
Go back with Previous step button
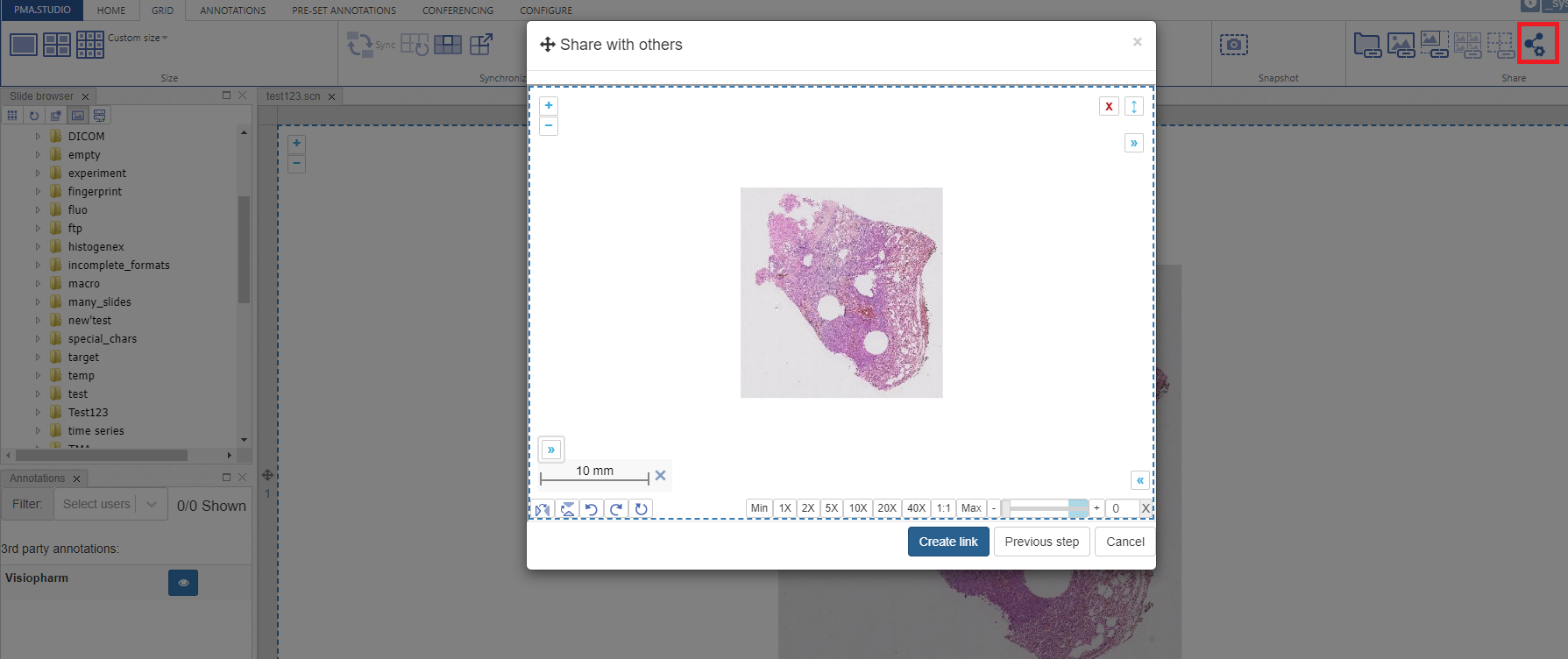pyautogui.click(x=1041, y=542)
